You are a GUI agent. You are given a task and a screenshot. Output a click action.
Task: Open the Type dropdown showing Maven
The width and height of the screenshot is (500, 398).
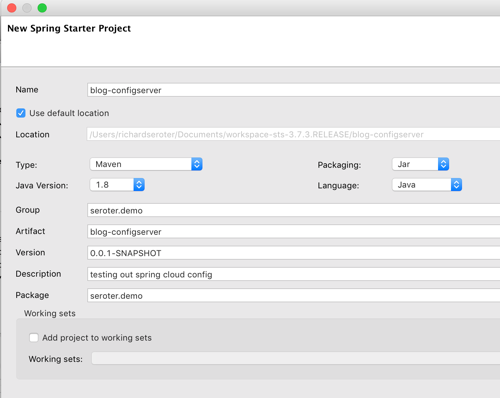click(x=146, y=164)
